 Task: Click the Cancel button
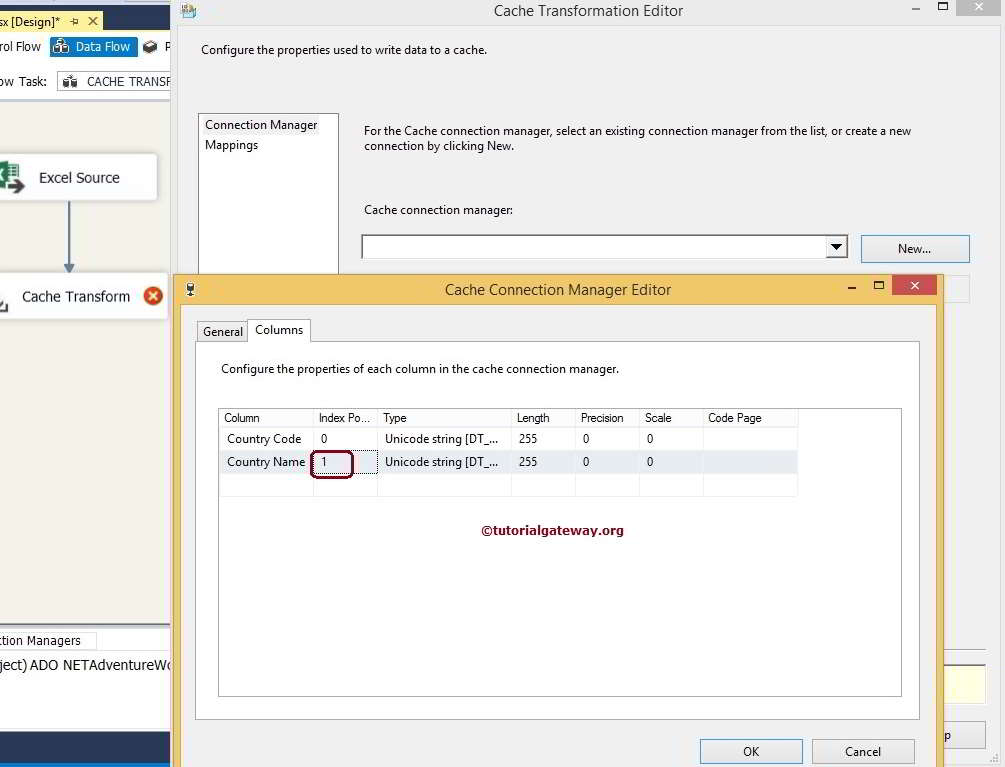(x=862, y=751)
